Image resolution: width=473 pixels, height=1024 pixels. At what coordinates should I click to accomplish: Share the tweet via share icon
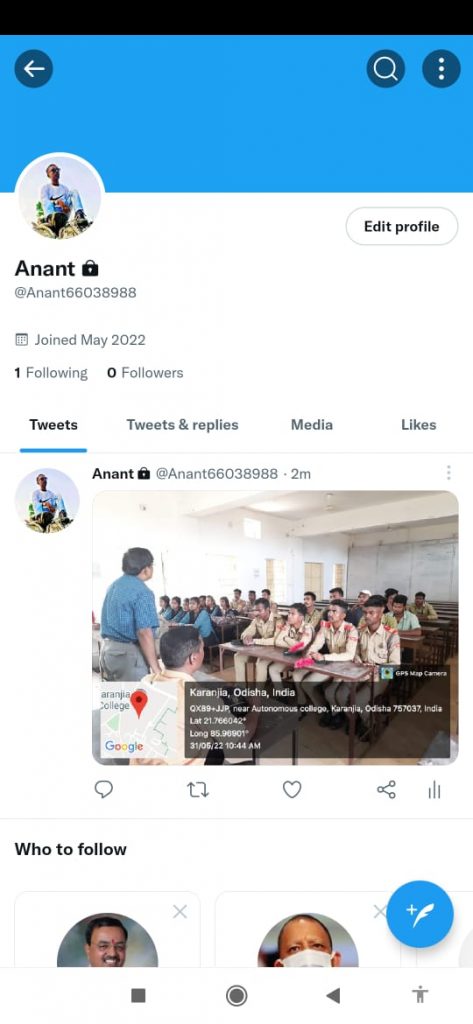386,790
